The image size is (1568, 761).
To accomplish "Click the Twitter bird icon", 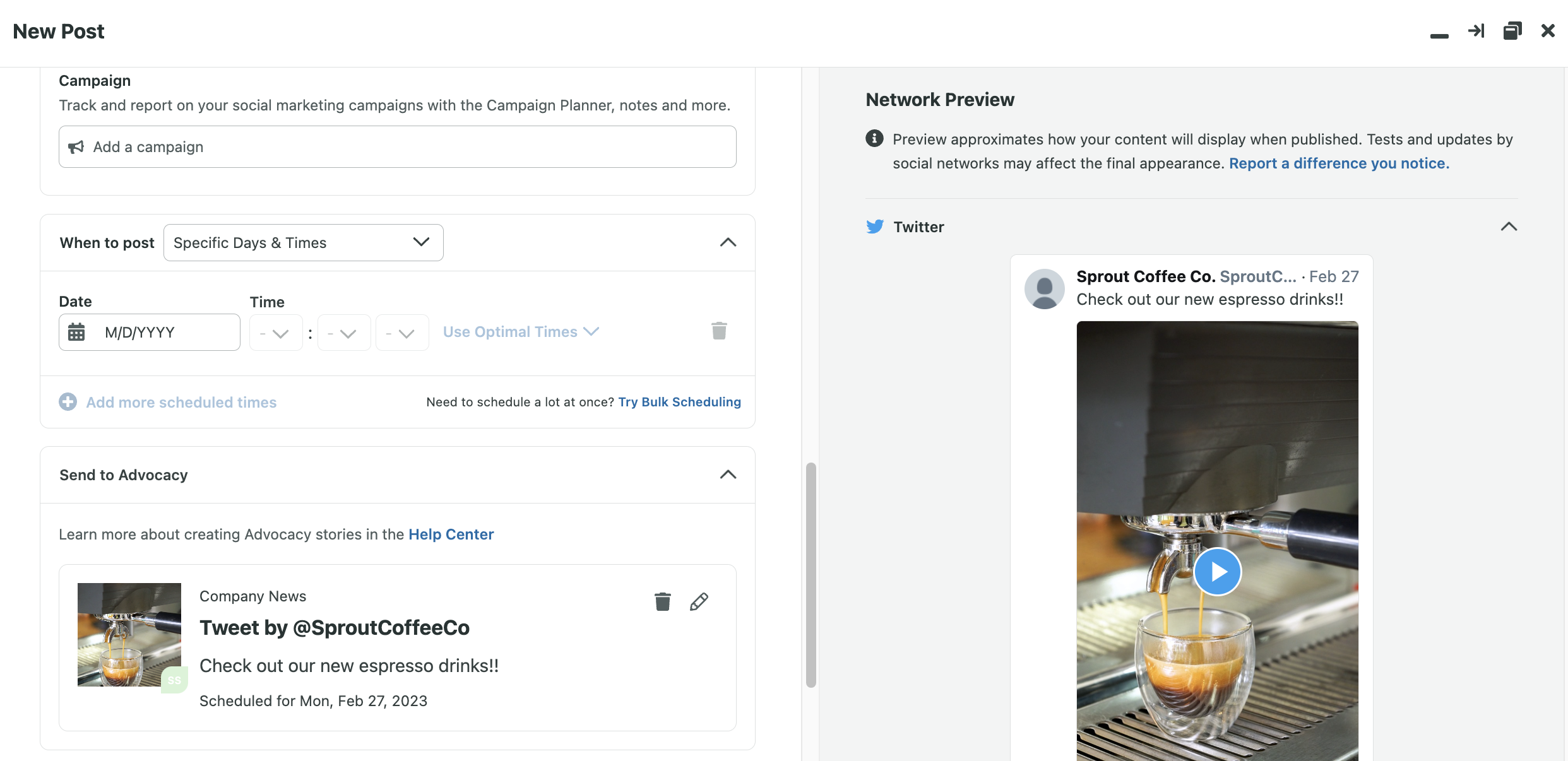I will 875,227.
